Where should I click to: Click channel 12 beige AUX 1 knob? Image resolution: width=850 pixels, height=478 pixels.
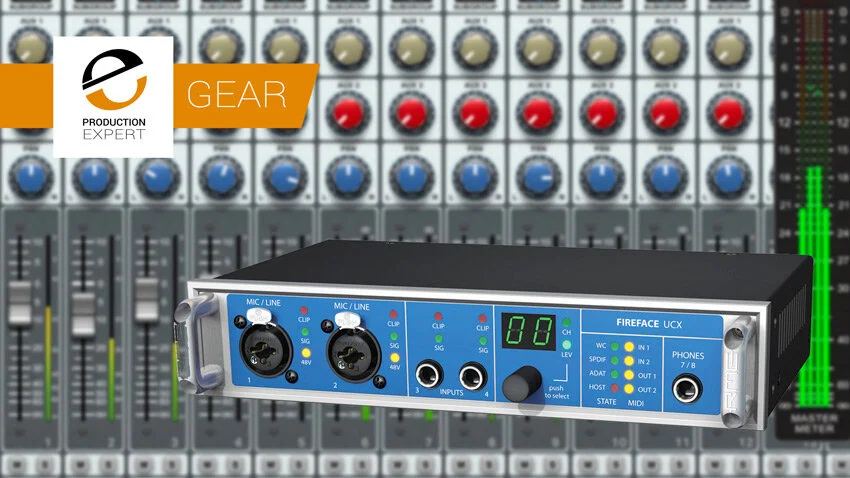point(729,47)
